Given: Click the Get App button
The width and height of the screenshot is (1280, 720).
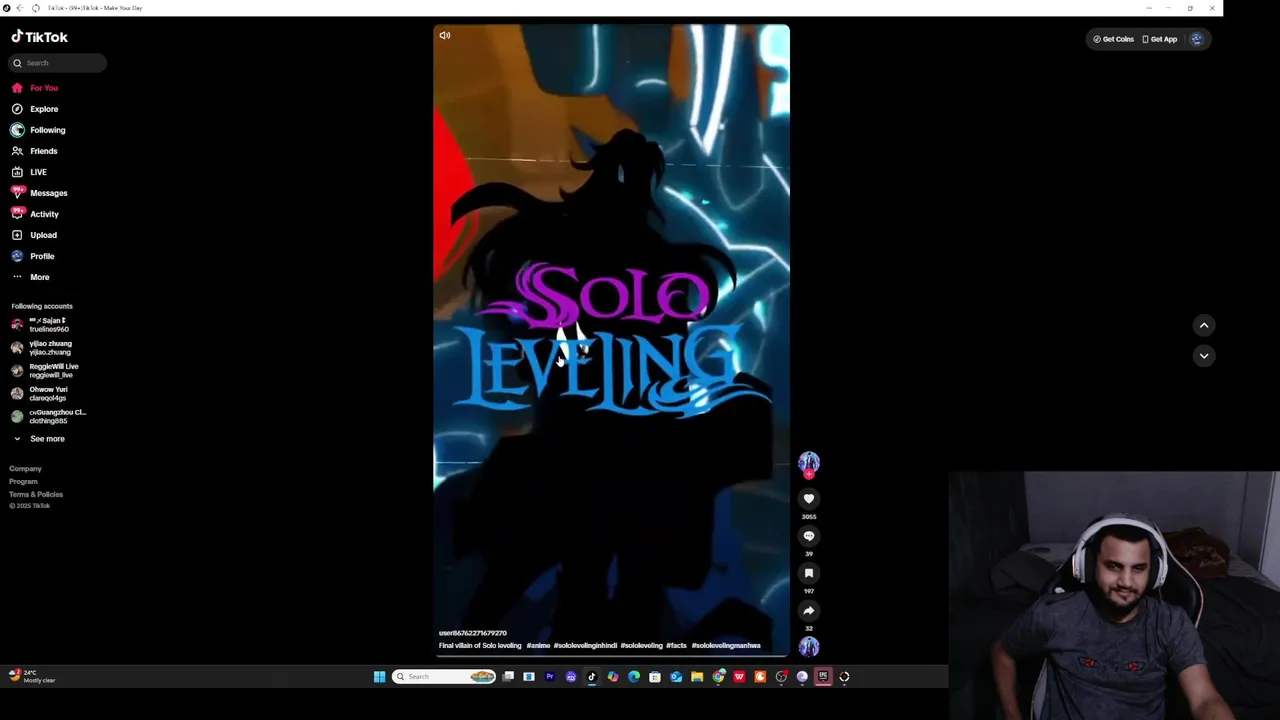Looking at the screenshot, I should tap(1160, 39).
